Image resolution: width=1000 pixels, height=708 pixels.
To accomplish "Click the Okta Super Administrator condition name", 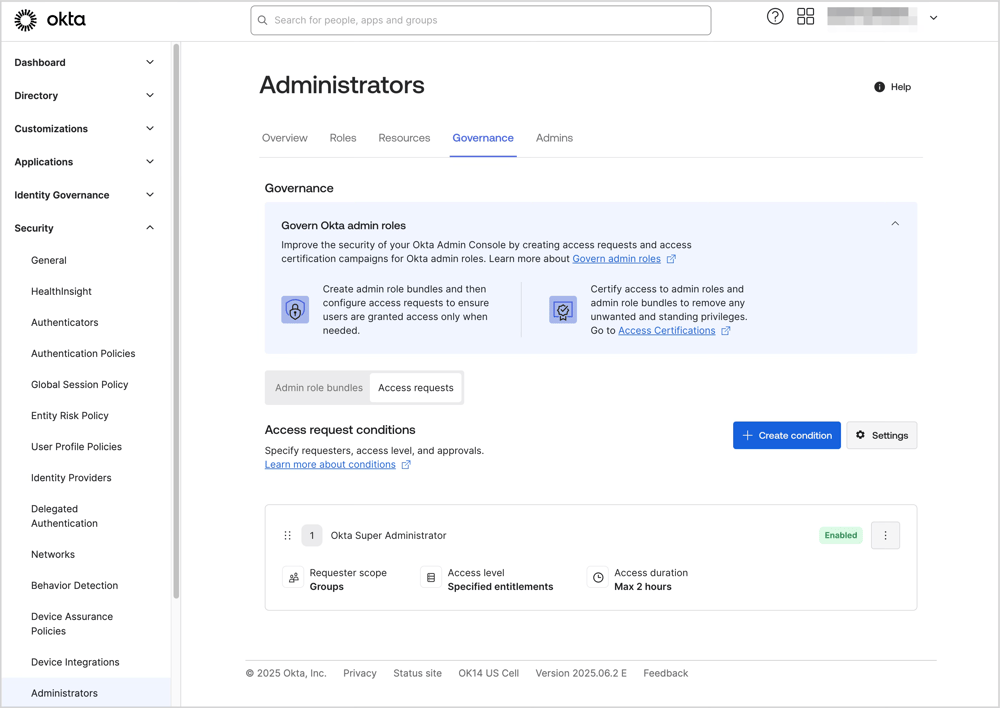I will click(388, 536).
